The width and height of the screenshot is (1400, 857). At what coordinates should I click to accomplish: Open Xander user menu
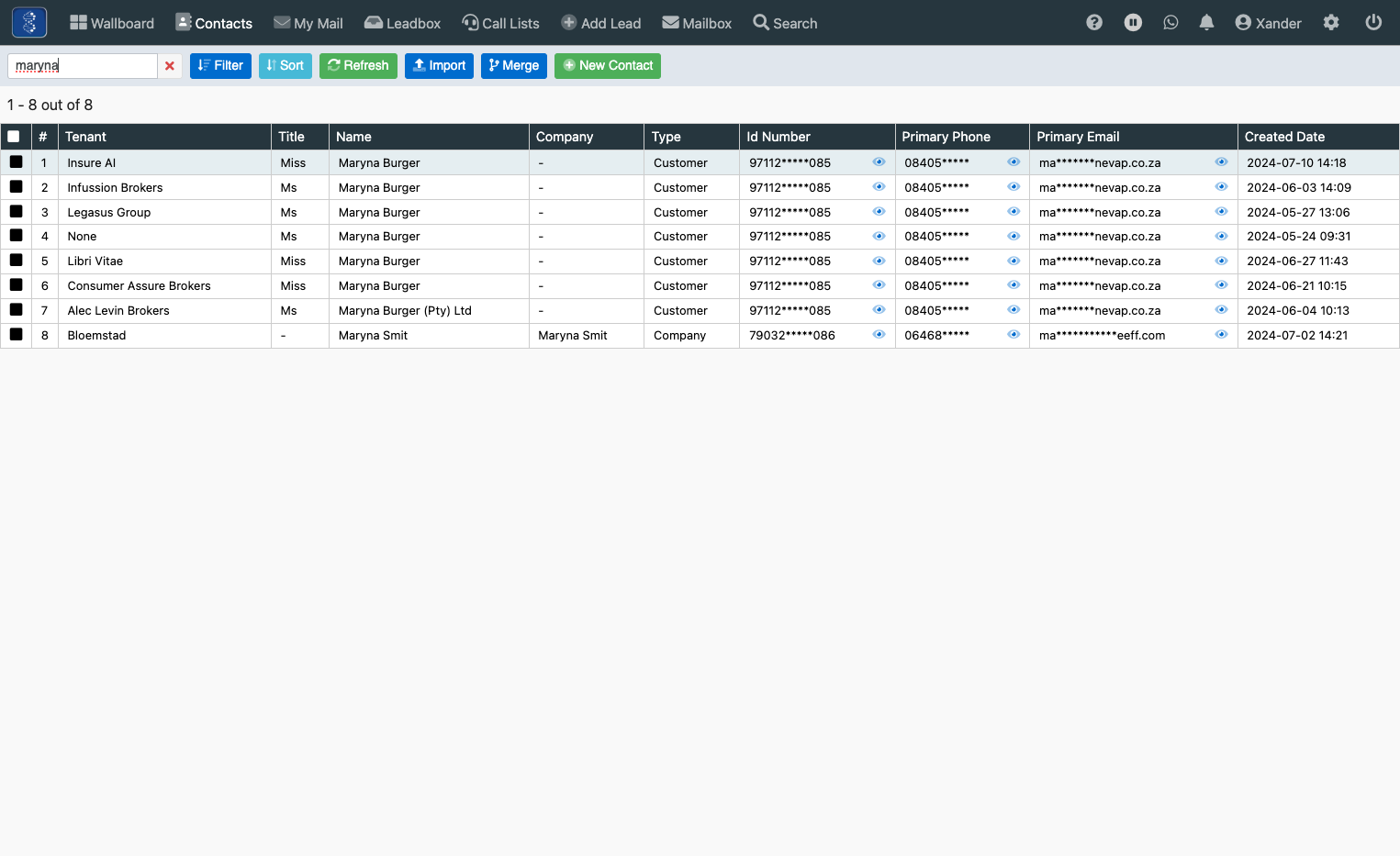pyautogui.click(x=1268, y=23)
